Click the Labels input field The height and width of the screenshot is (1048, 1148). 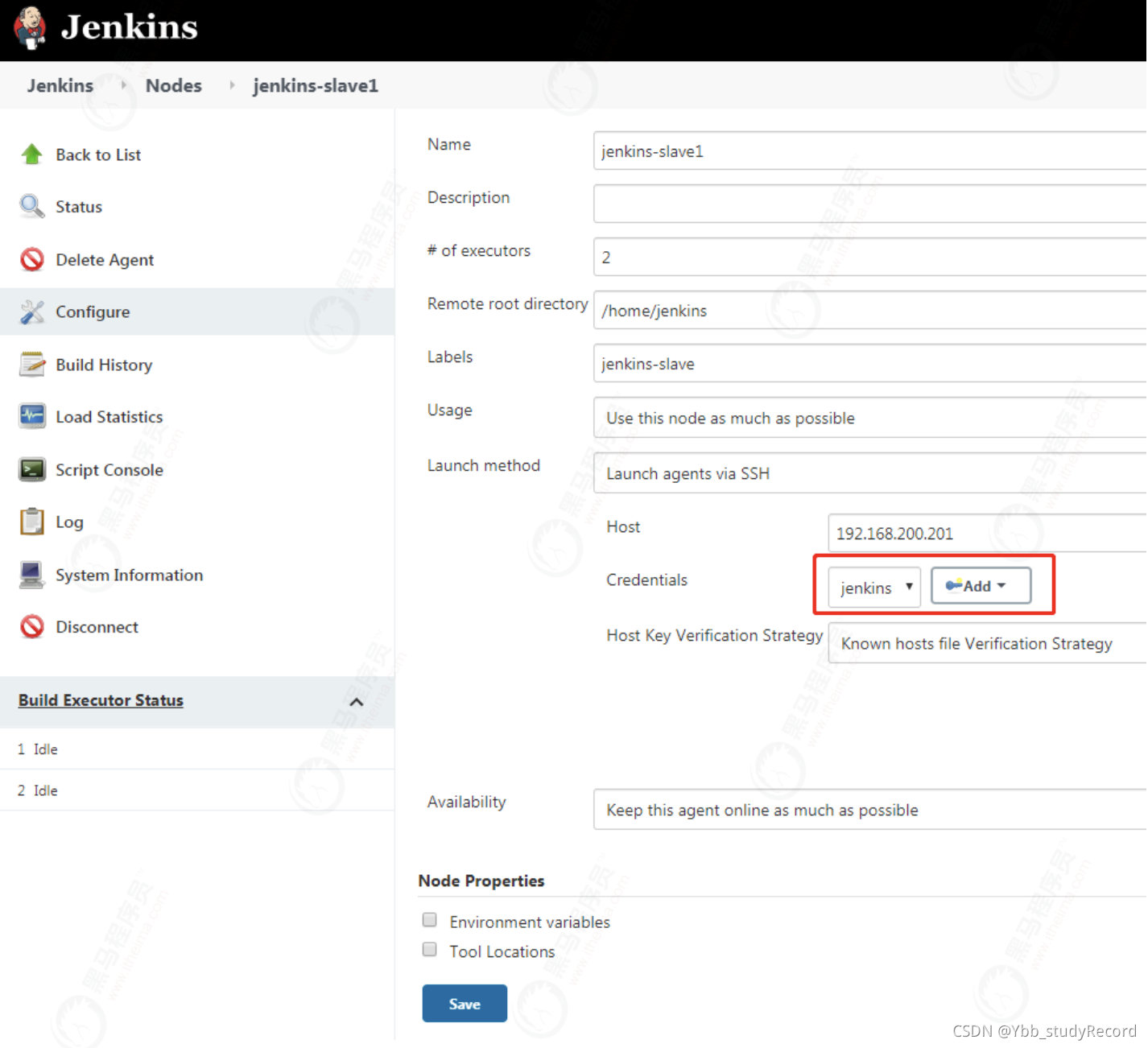click(871, 363)
